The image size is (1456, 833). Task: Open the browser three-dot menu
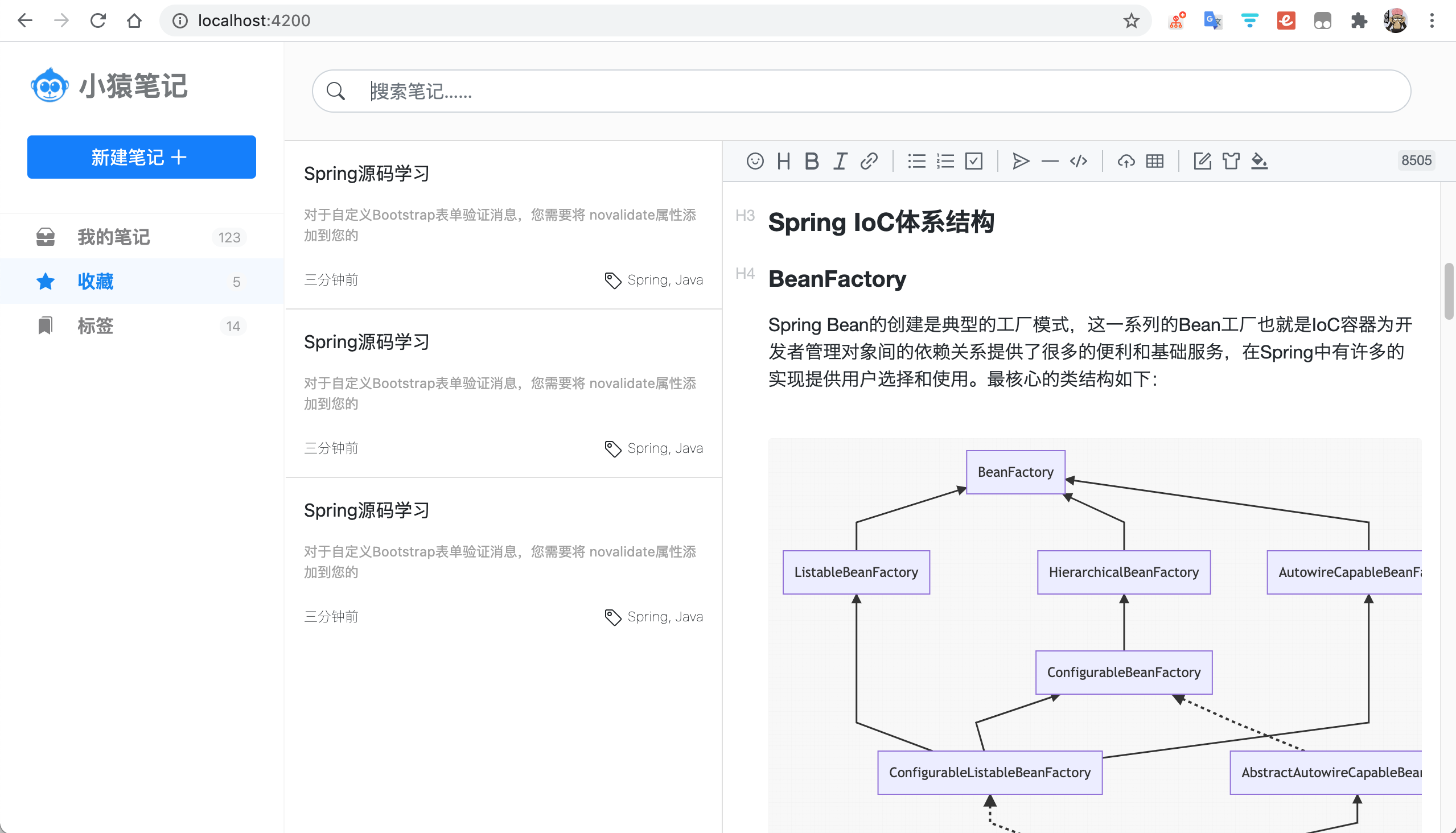[1432, 20]
